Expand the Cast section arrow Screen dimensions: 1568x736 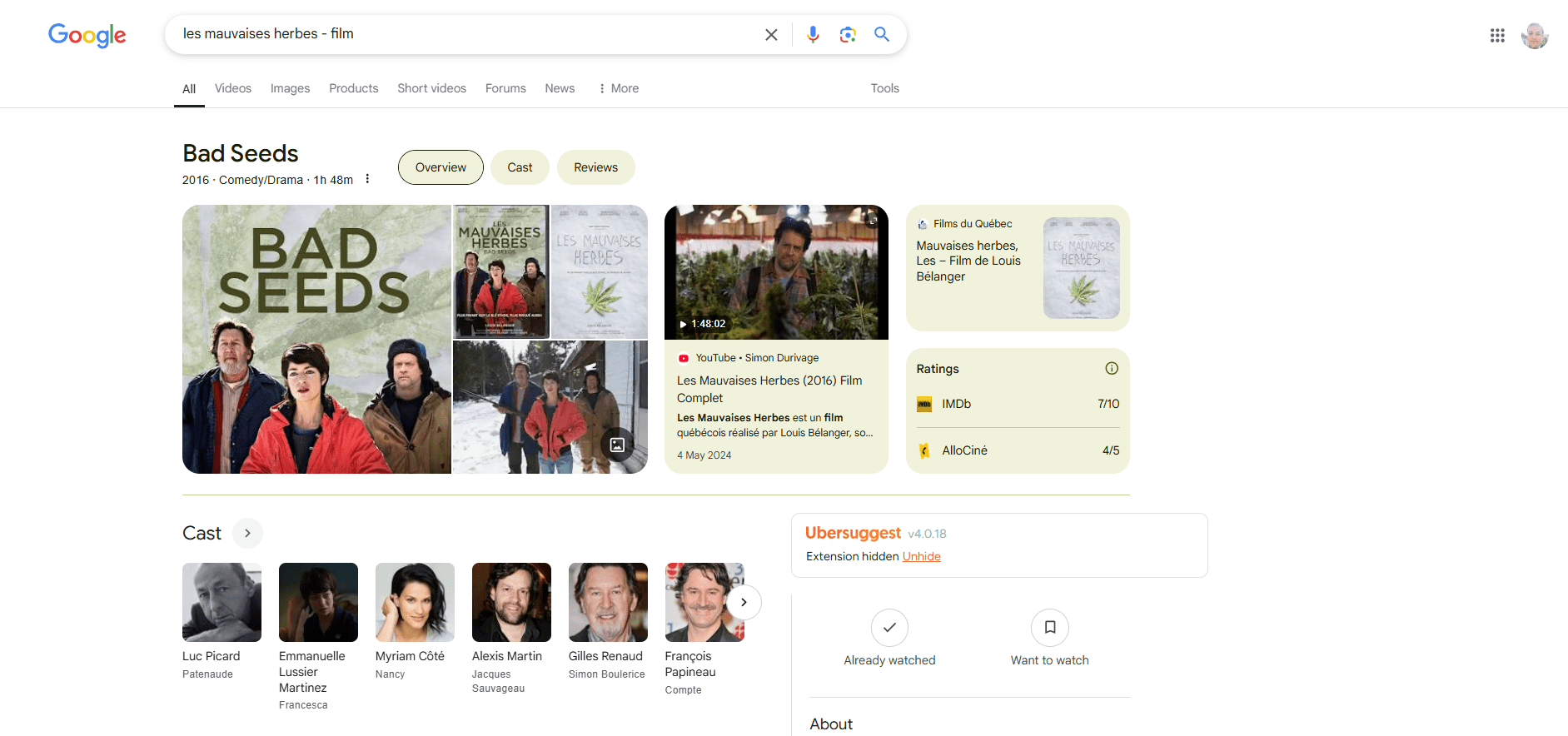point(247,533)
